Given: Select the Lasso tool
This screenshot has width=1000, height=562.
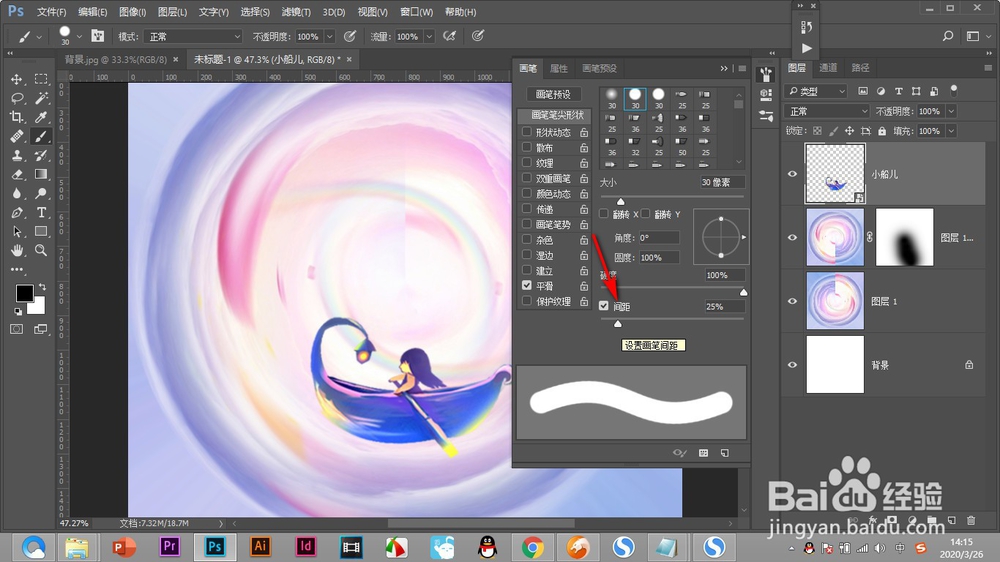Looking at the screenshot, I should 17,98.
